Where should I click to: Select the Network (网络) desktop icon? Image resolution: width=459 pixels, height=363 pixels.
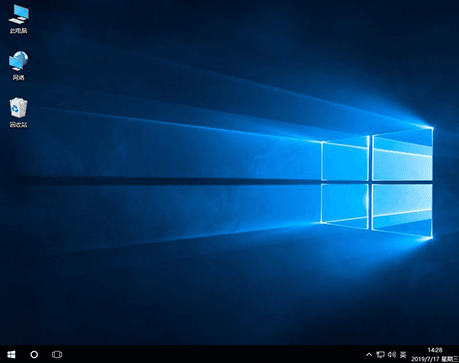18,66
